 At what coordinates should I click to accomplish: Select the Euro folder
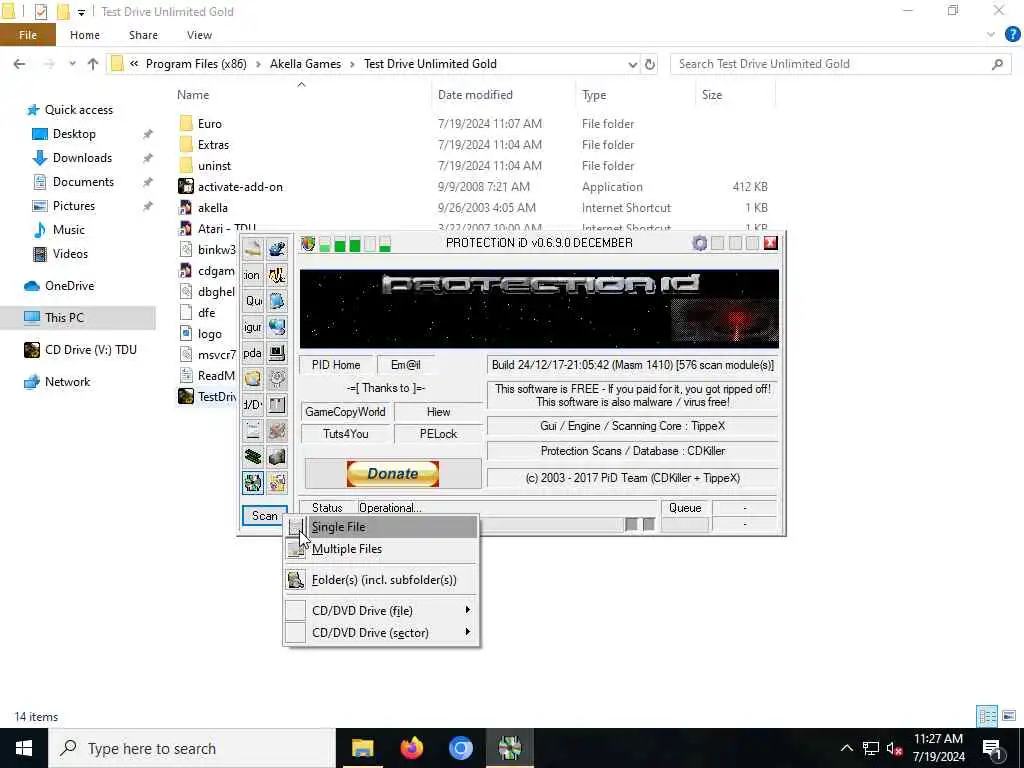(x=200, y=124)
